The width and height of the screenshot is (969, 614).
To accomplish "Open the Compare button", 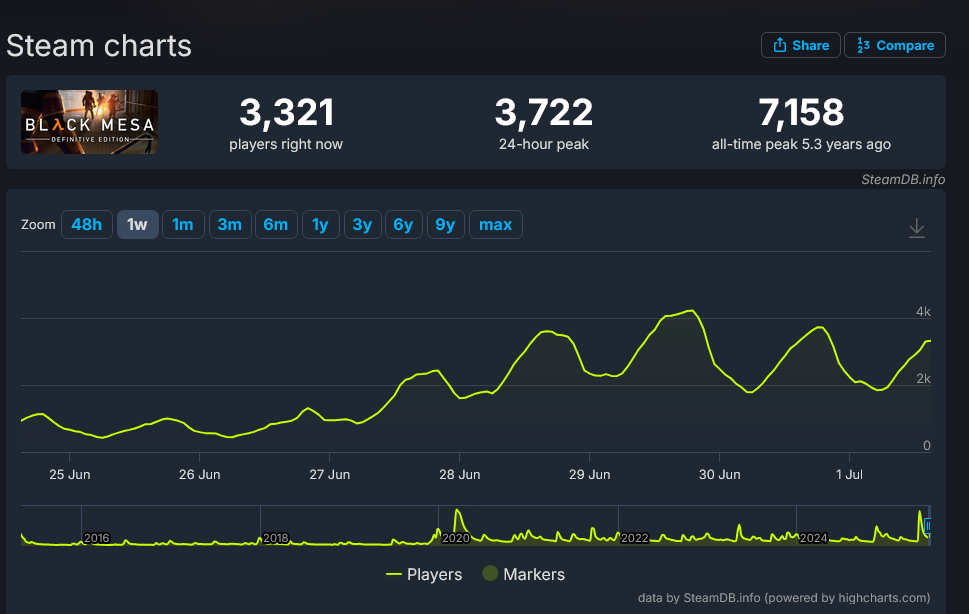I will click(895, 45).
